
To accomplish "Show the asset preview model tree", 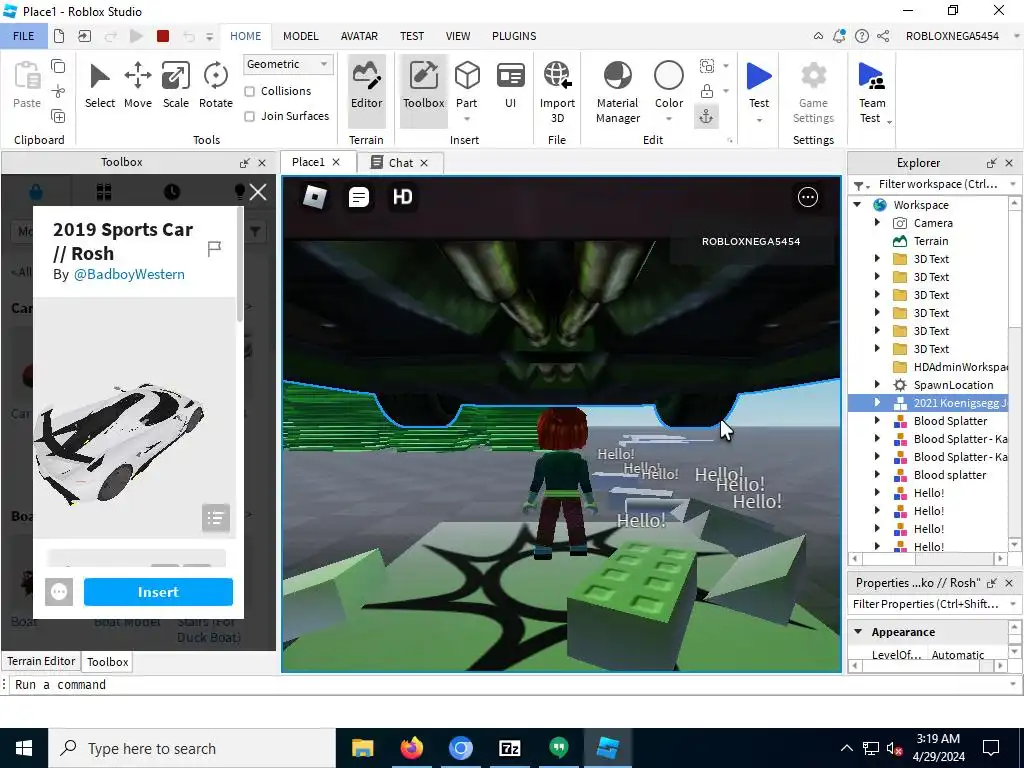I will coord(216,519).
